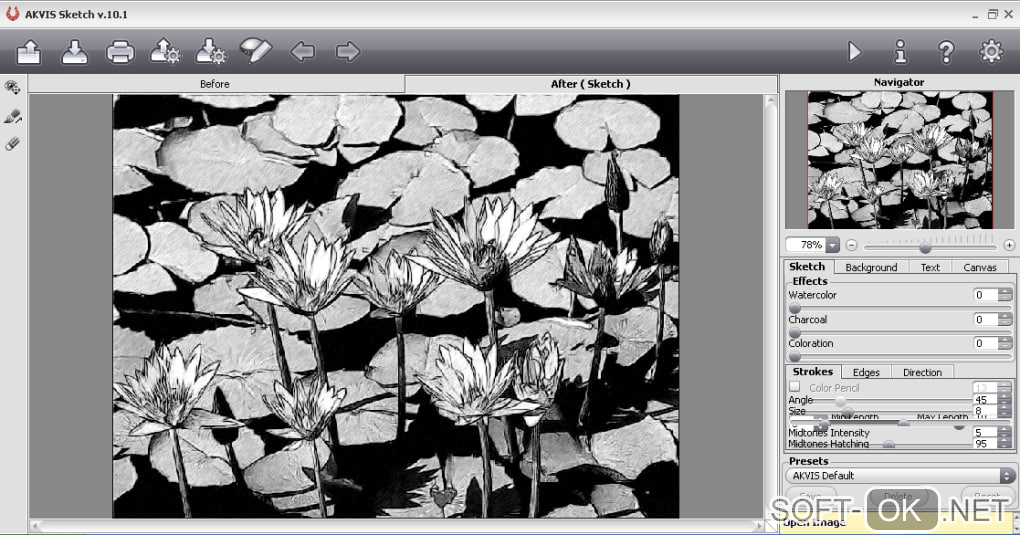The height and width of the screenshot is (535, 1020).
Task: Load presets with the upload-gear icon
Action: coord(165,51)
